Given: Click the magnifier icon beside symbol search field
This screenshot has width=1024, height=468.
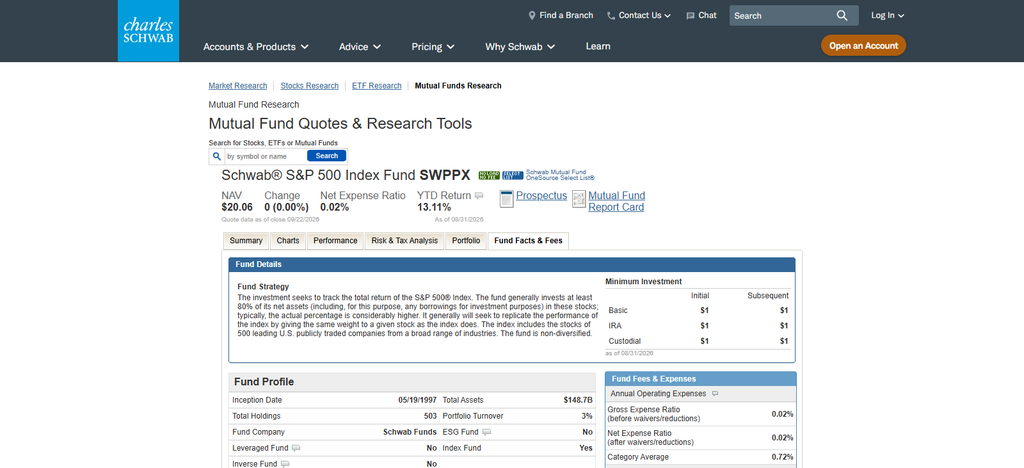Looking at the screenshot, I should (217, 156).
